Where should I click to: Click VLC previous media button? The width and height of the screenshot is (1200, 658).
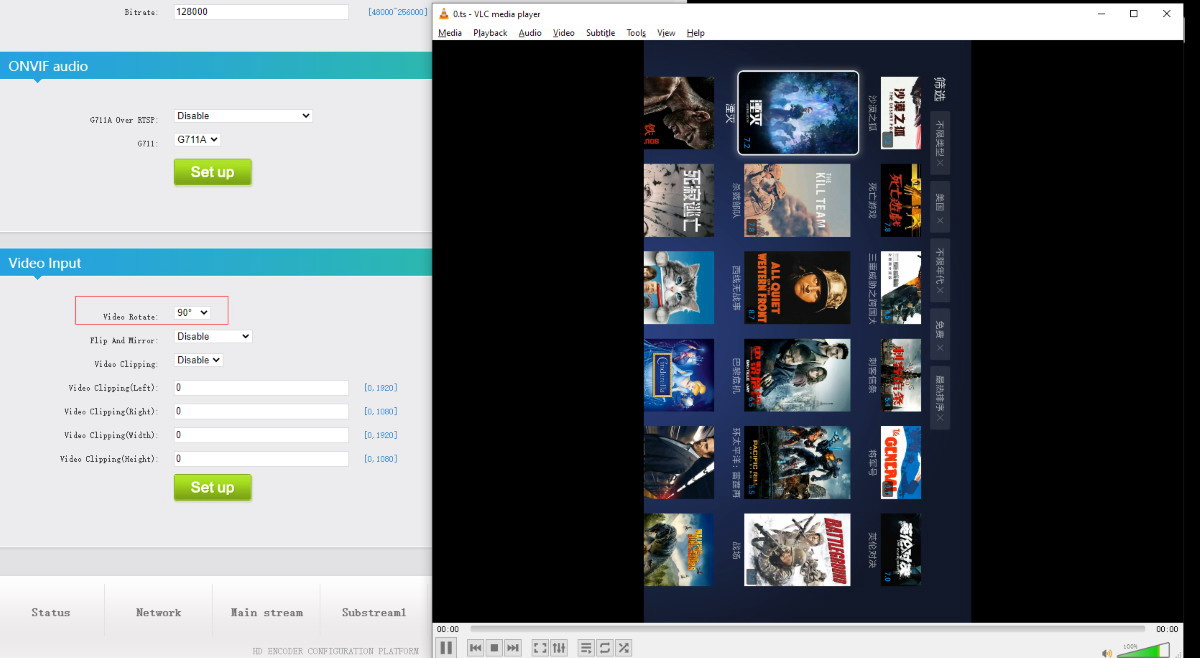476,648
